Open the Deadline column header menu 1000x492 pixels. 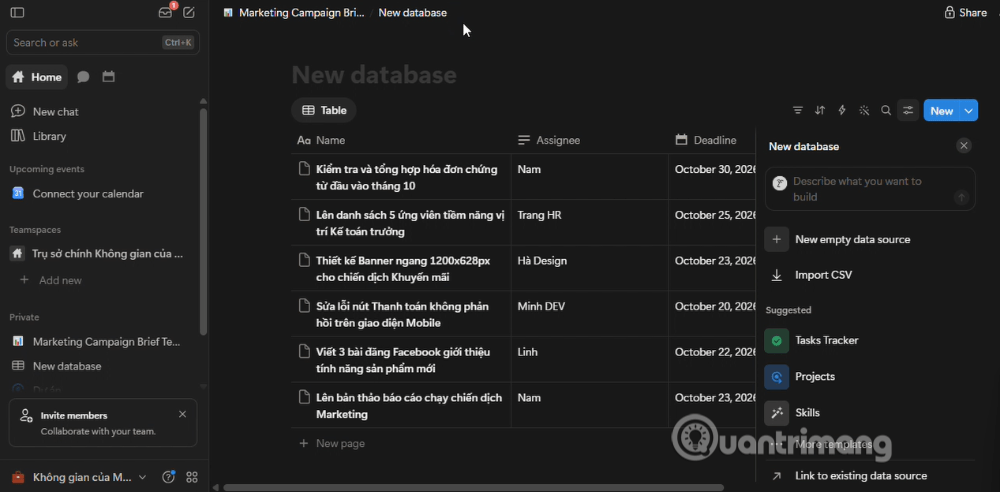click(x=712, y=140)
